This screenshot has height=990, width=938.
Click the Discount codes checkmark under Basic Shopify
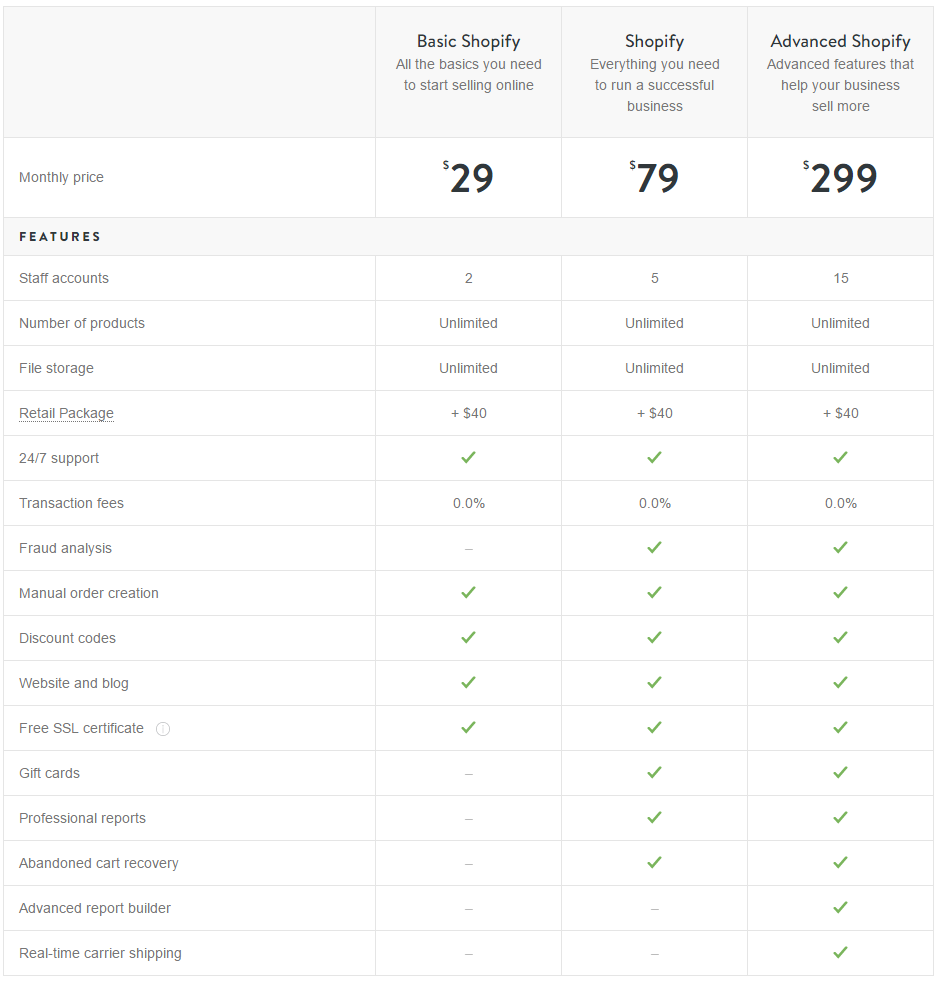click(x=468, y=637)
